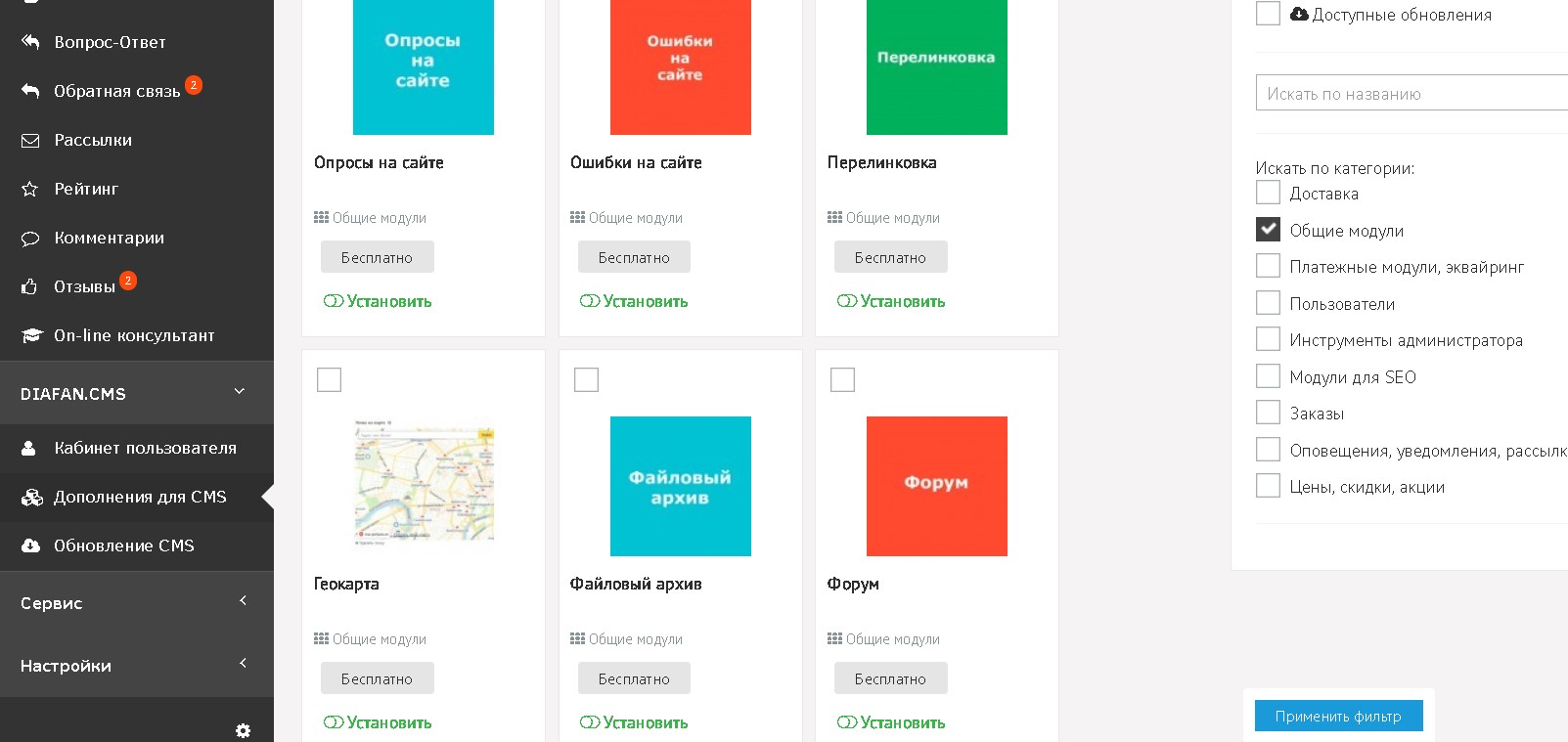1568x742 pixels.
Task: Click the star icon beside Рейтинг
Action: click(30, 189)
